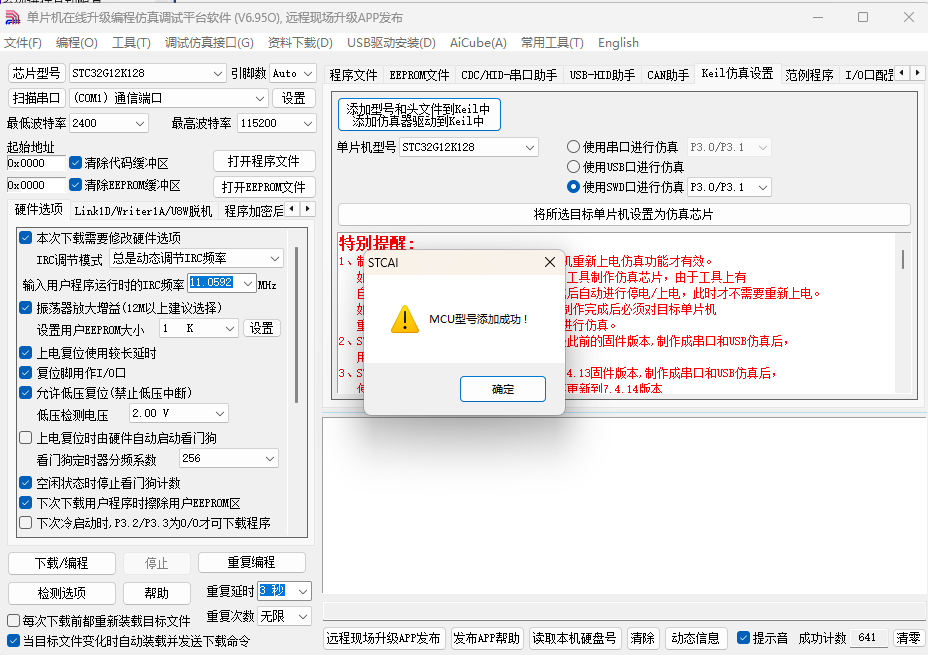Screen dimensions: 928x655
Task: Toggle 复位脚用作I/O口 checkbox
Action: point(25,373)
